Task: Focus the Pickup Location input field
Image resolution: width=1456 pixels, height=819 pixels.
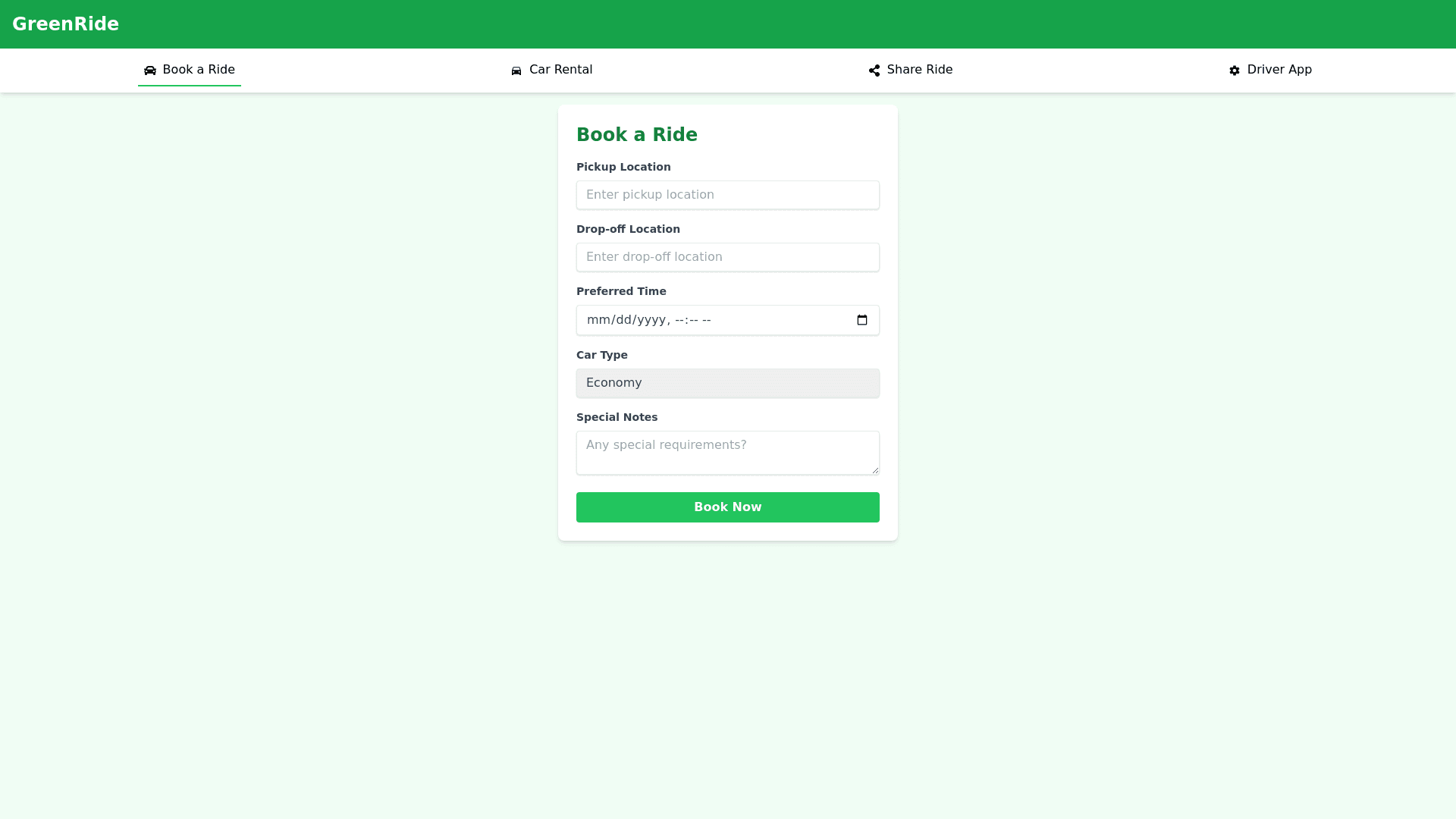Action: [728, 195]
